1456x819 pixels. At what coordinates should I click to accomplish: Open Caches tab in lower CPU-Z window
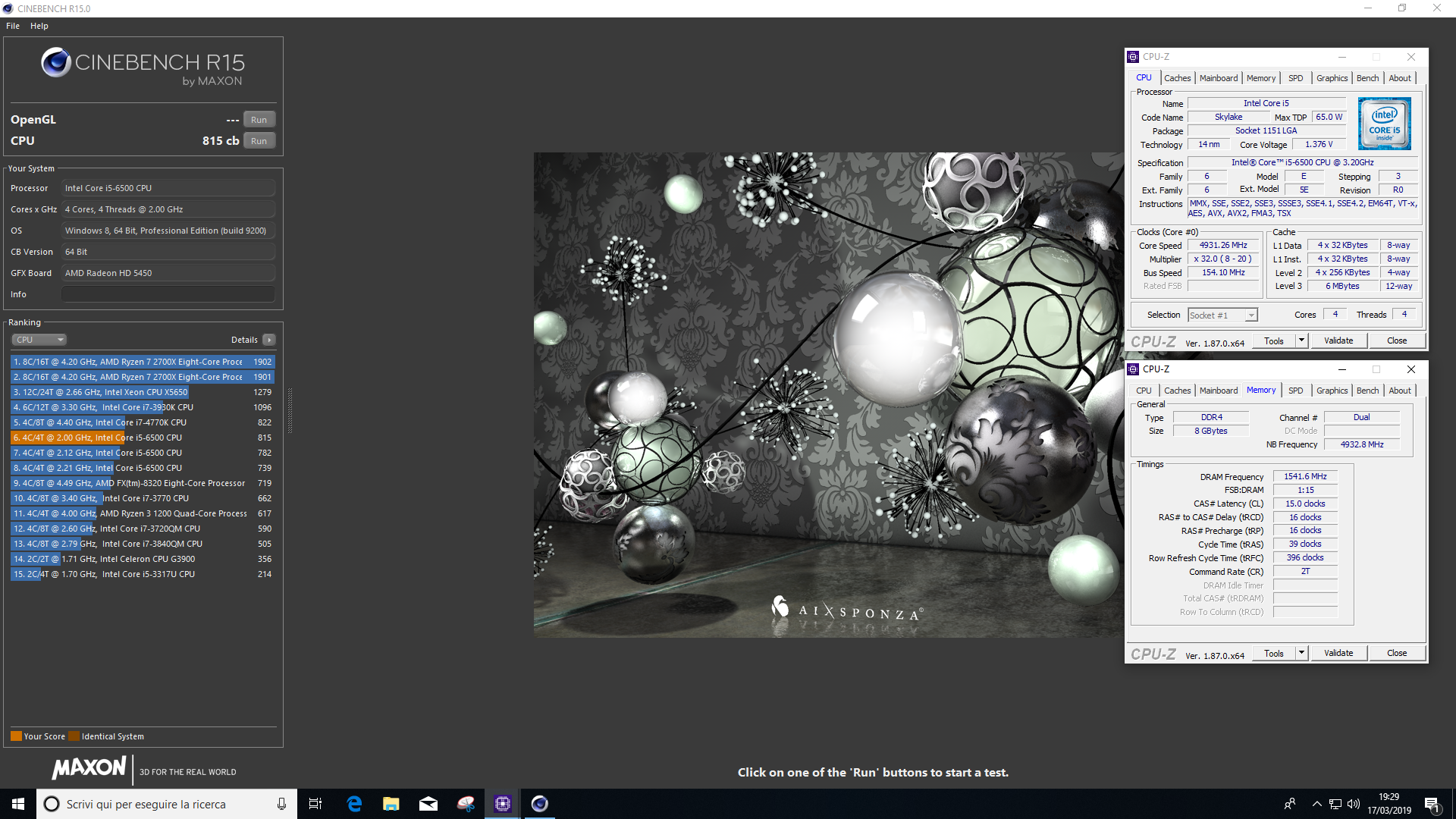click(1177, 391)
